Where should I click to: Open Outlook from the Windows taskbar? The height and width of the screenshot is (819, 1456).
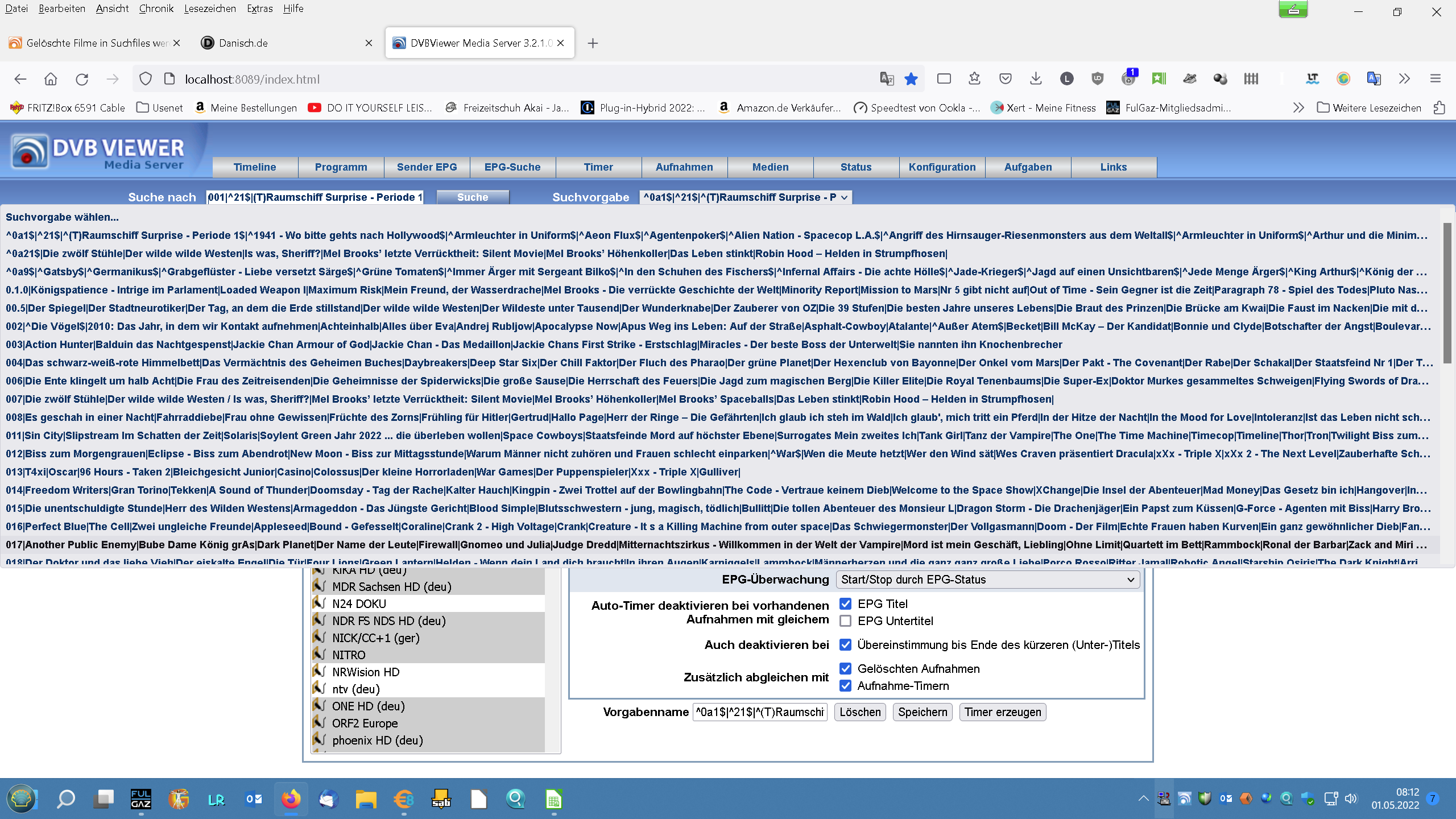tap(254, 799)
